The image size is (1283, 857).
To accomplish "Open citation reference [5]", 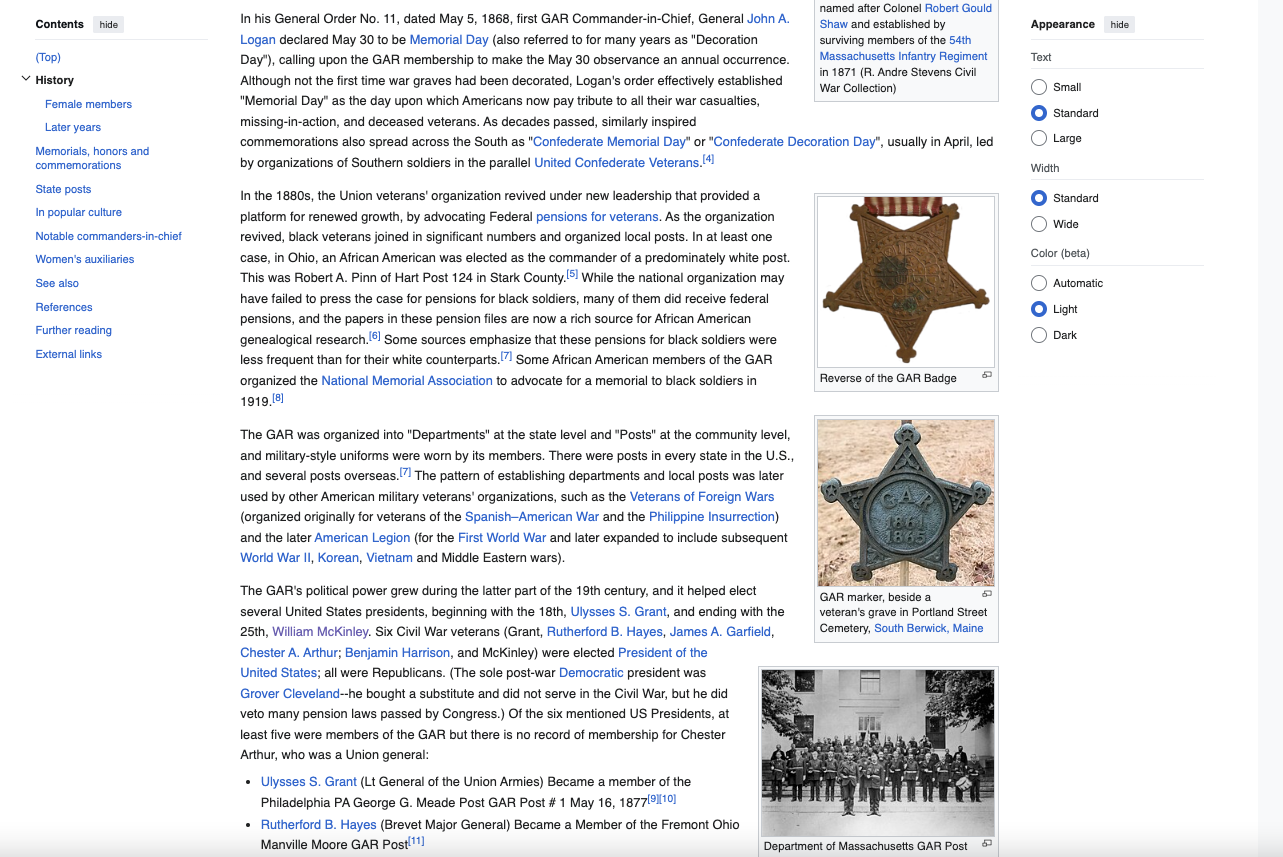I will pos(572,273).
